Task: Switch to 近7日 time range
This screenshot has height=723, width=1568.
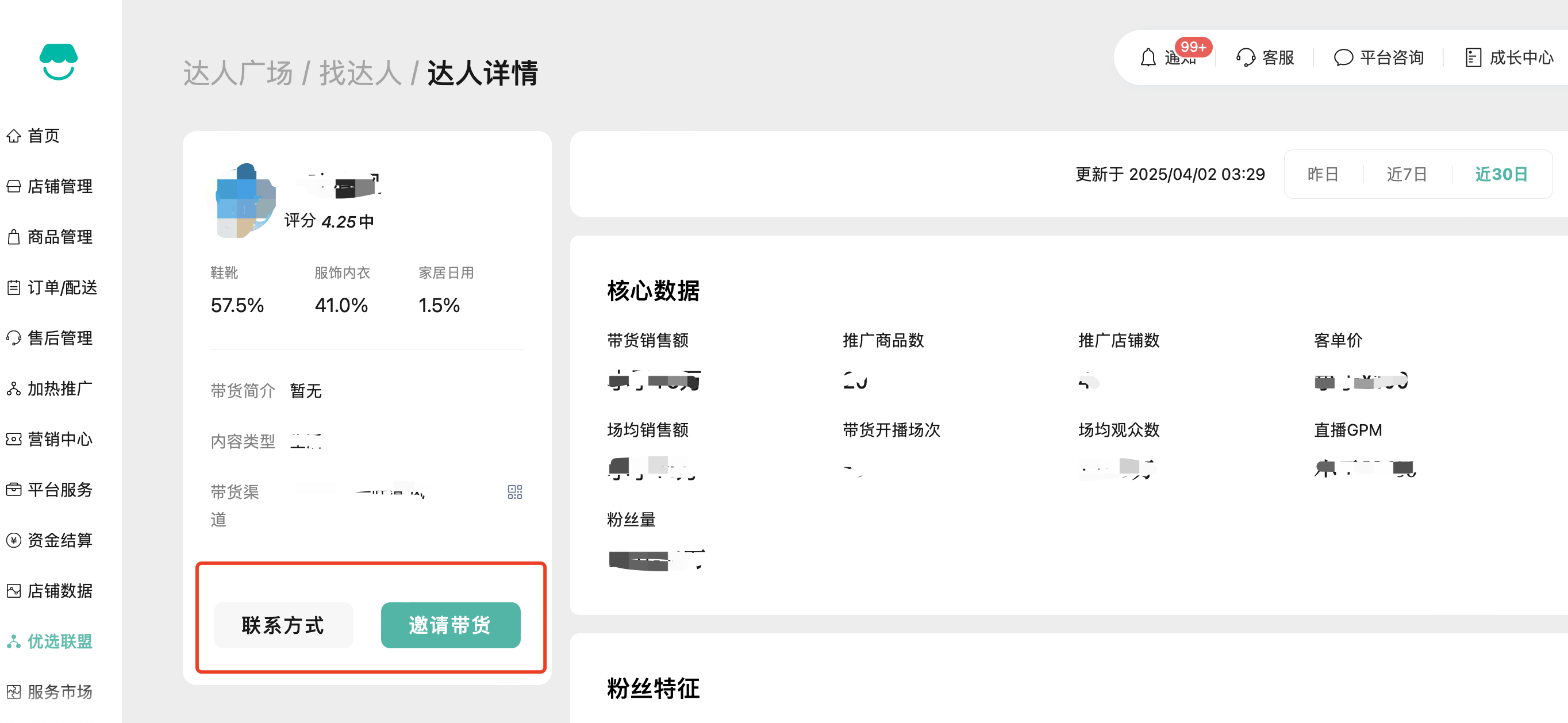Action: click(1406, 175)
